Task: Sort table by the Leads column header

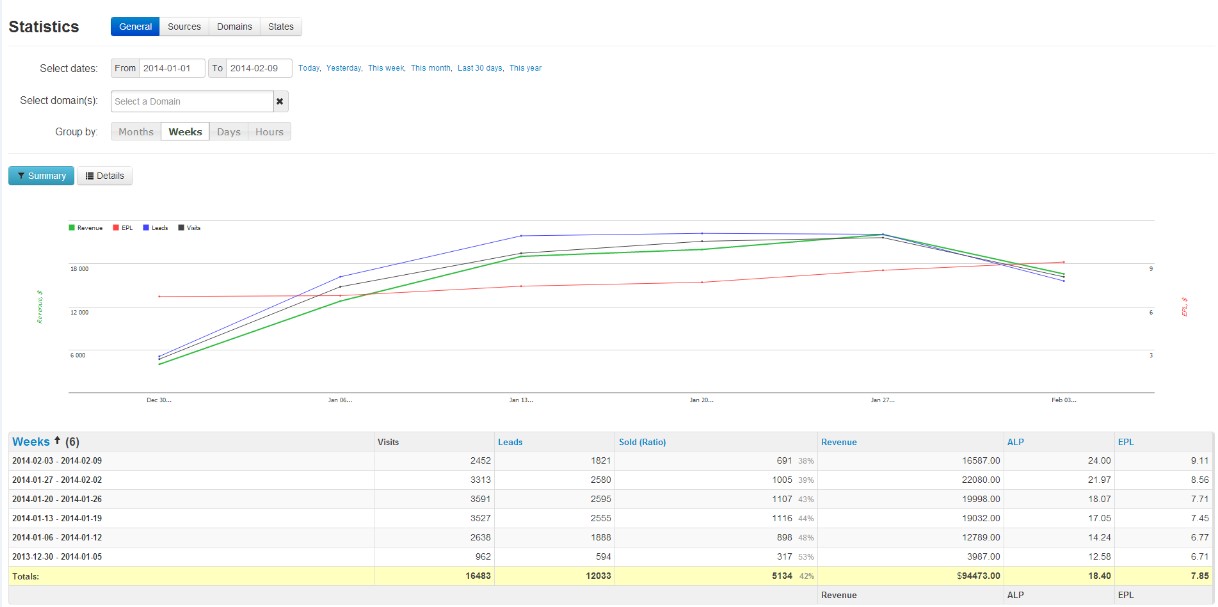Action: (510, 441)
